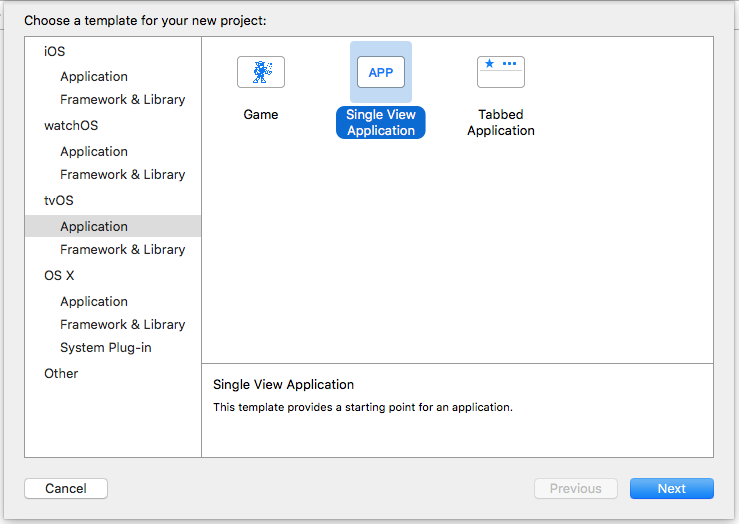
Task: Select Application under tvOS
Action: pyautogui.click(x=113, y=226)
